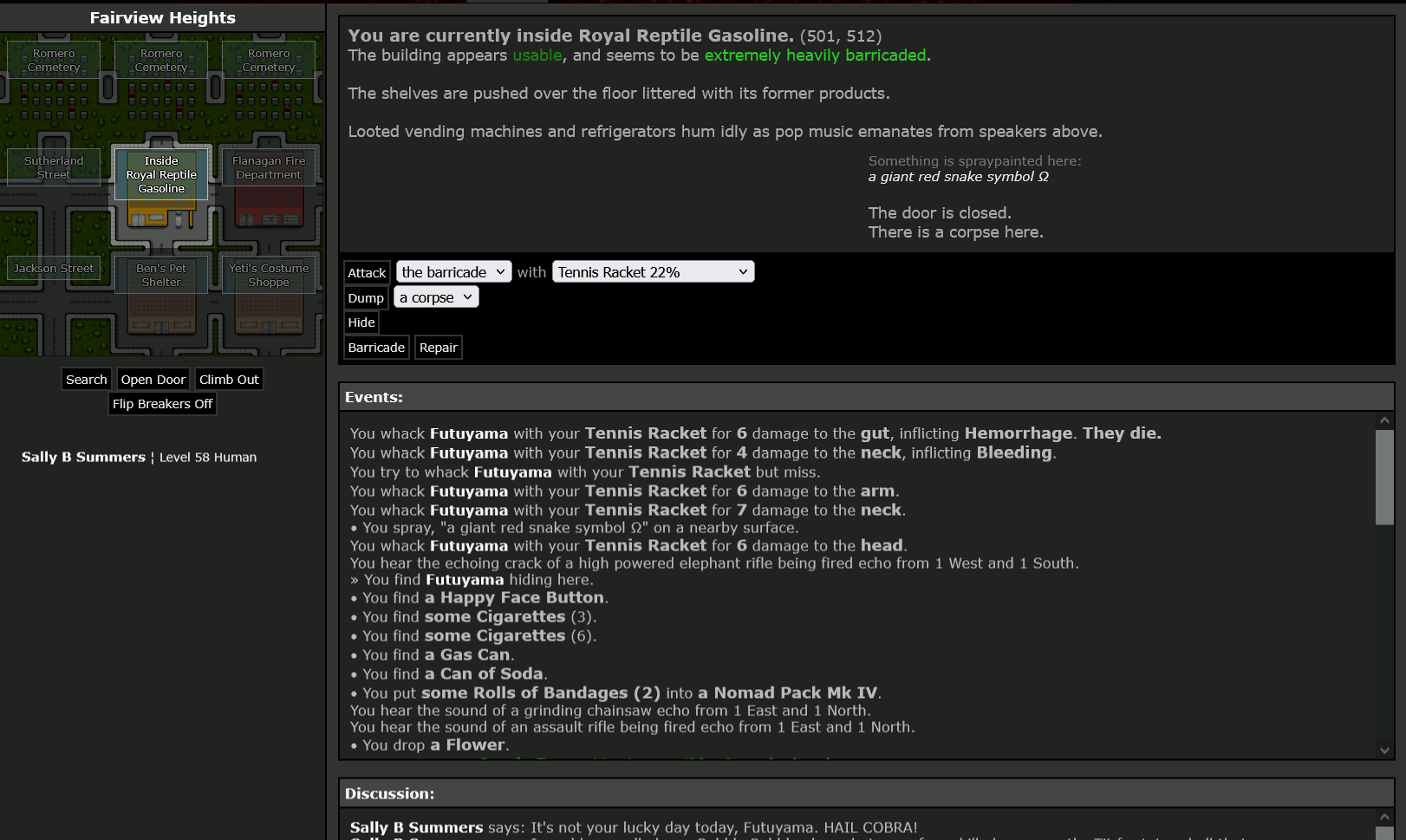The width and height of the screenshot is (1406, 840).
Task: Open the attack target dropdown
Action: coord(453,272)
